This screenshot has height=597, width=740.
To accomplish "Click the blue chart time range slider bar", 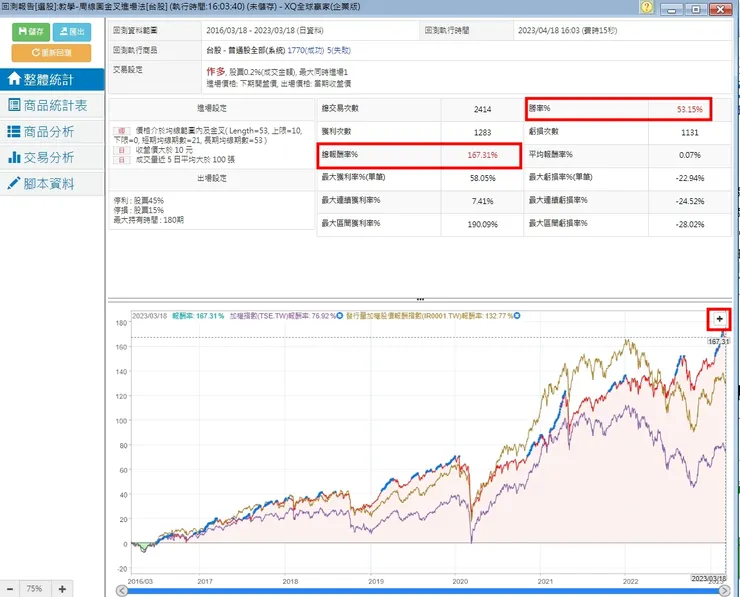I will click(422, 591).
